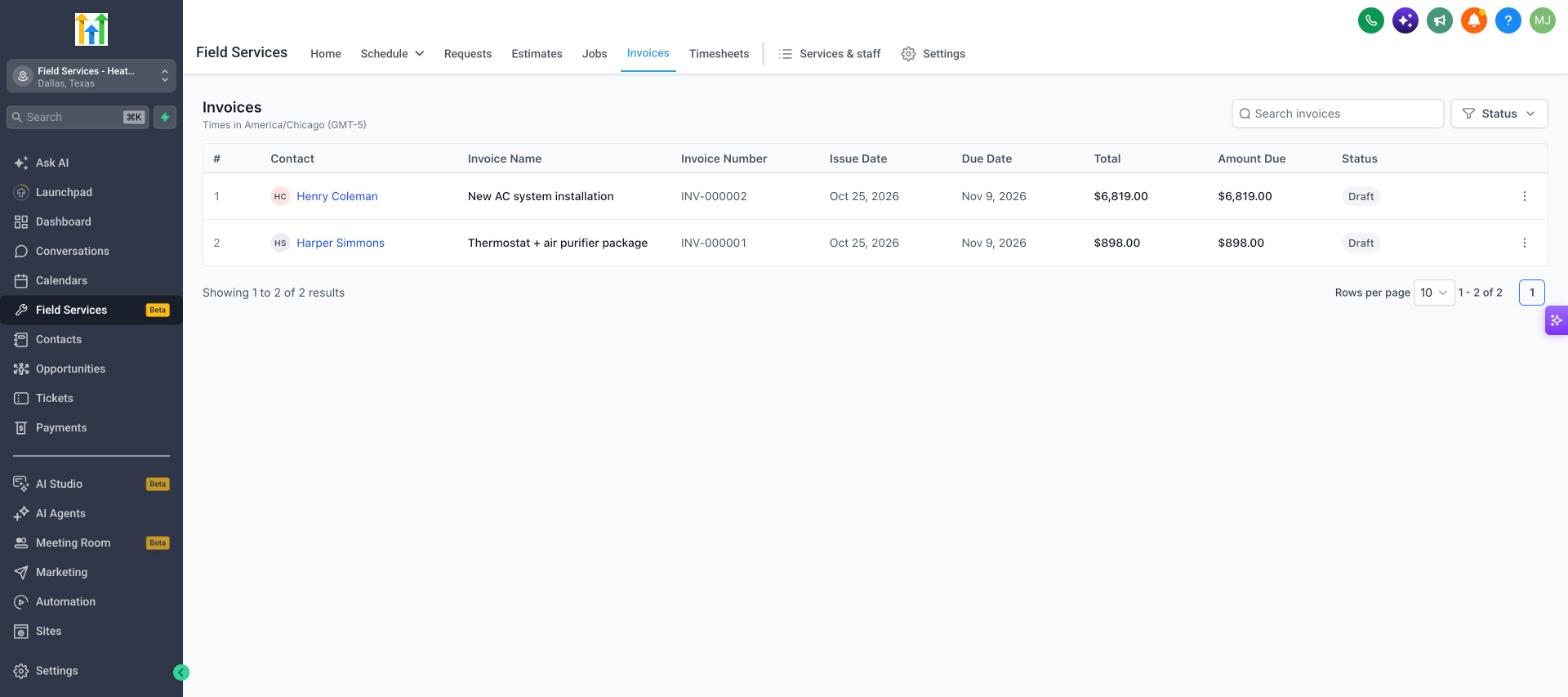Select page 1 in pagination
The height and width of the screenshot is (697, 1568).
pyautogui.click(x=1532, y=293)
